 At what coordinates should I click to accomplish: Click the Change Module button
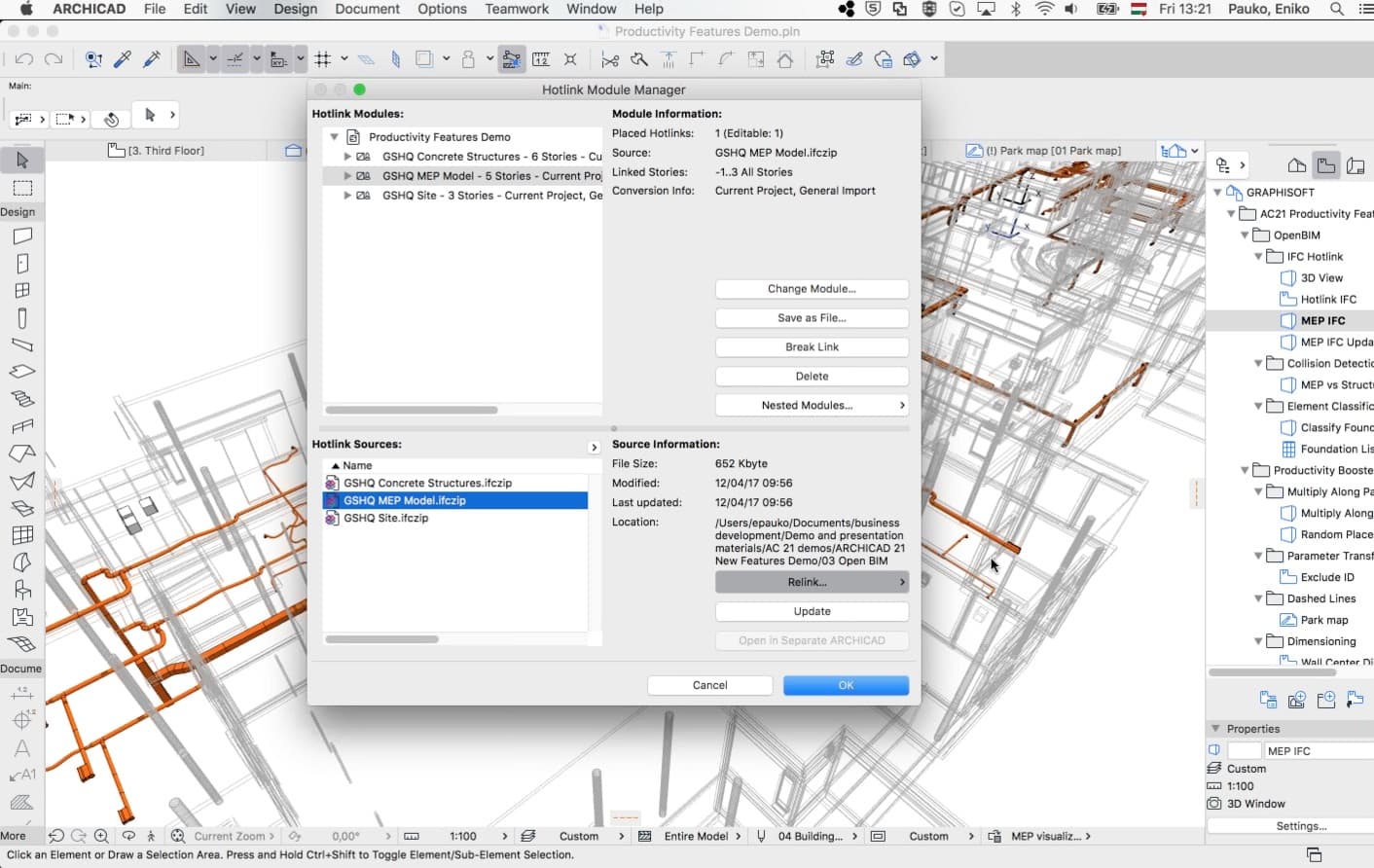tap(813, 289)
